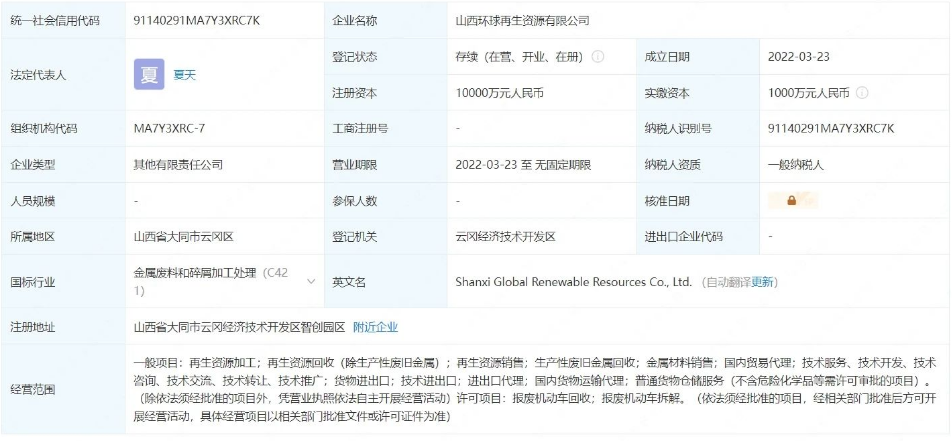This screenshot has height=441, width=952.
Task: Click the 注册地址 label cell
Action: click(63, 327)
